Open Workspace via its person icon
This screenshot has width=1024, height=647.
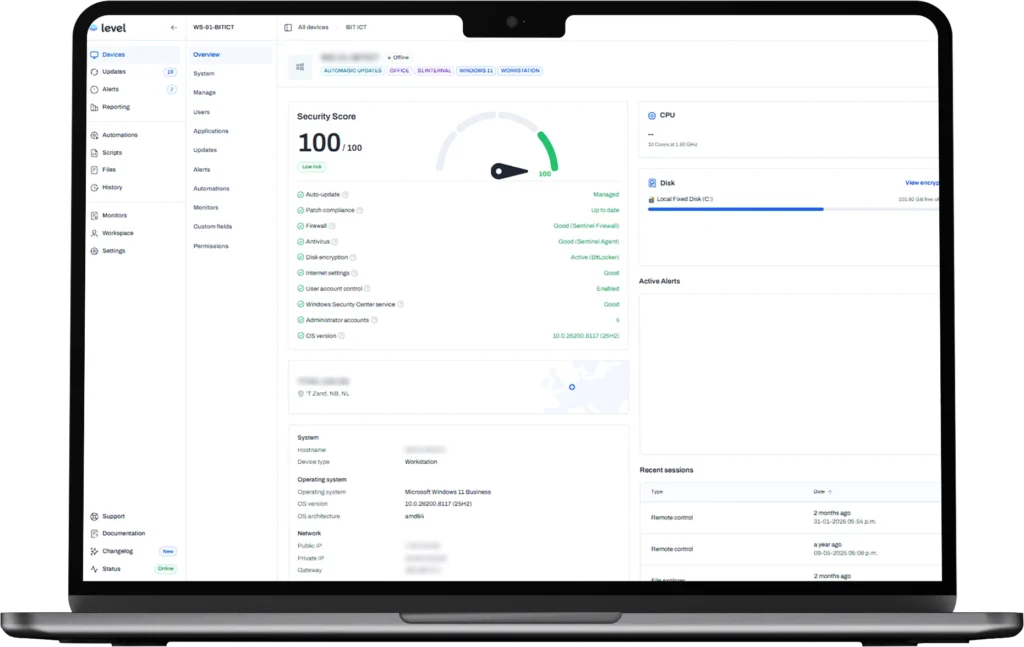[x=94, y=233]
